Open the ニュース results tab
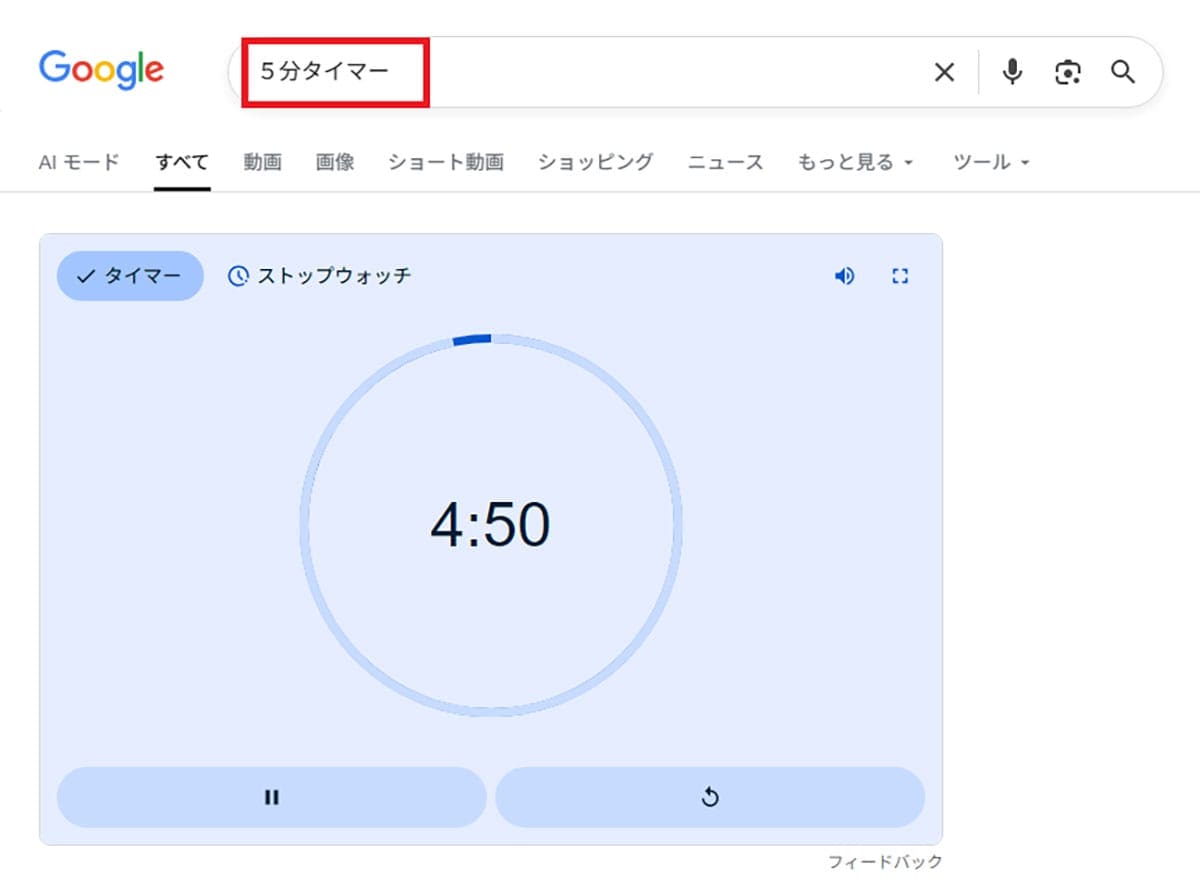The width and height of the screenshot is (1200, 893). pyautogui.click(x=726, y=161)
